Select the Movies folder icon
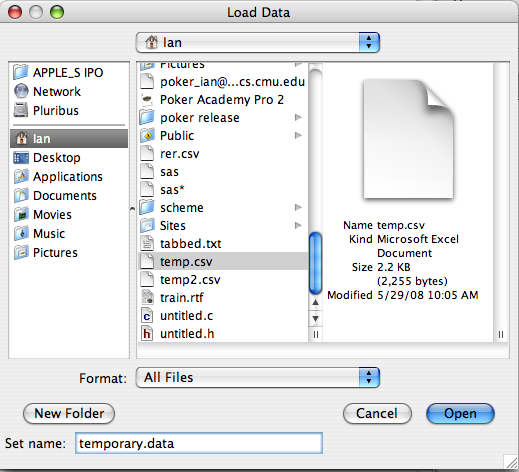Viewport: 519px width, 472px height. tap(21, 214)
